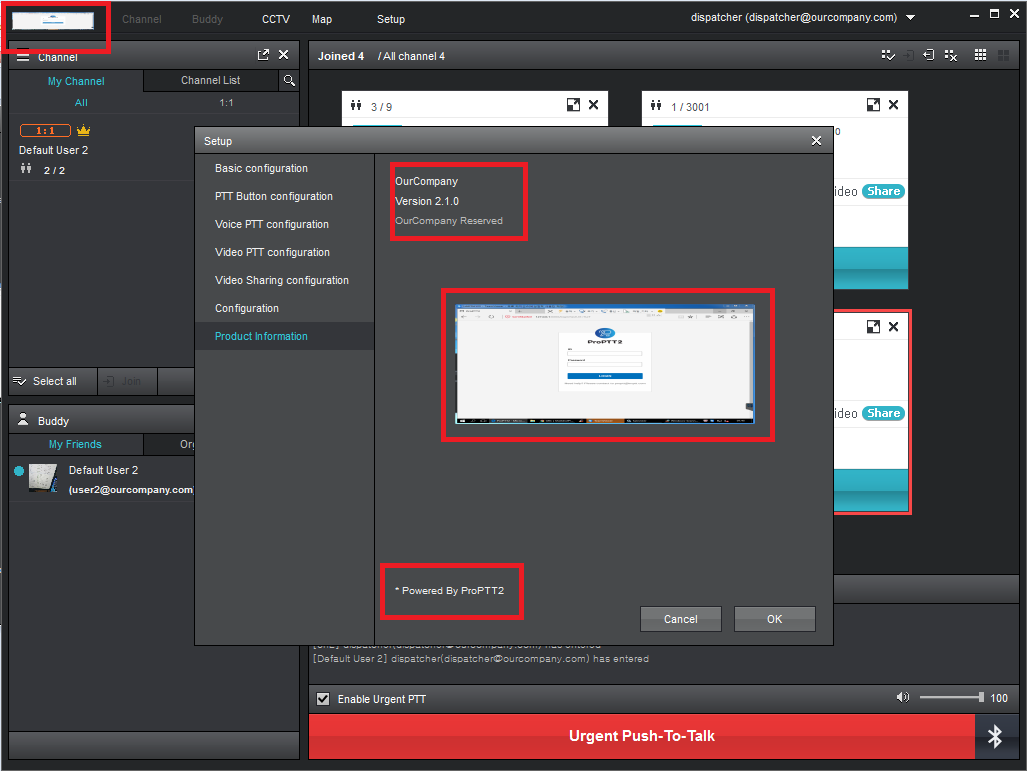This screenshot has width=1027, height=771.
Task: Open the Setup menu in top bar
Action: tap(391, 19)
